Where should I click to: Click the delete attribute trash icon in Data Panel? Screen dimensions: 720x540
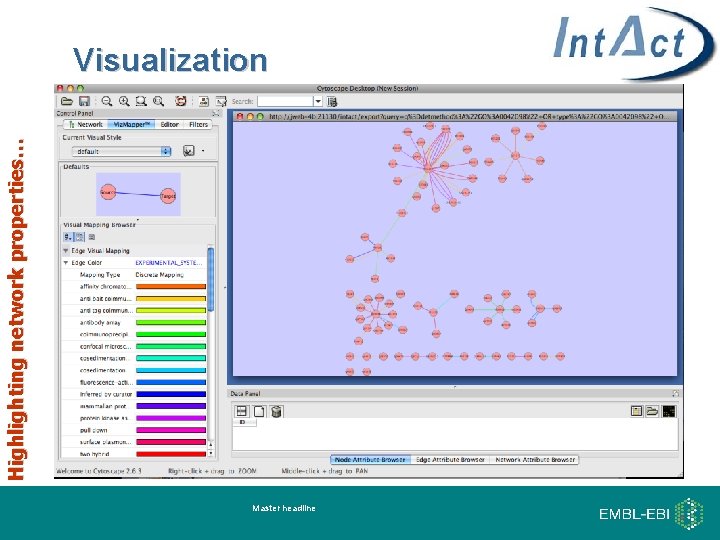276,411
